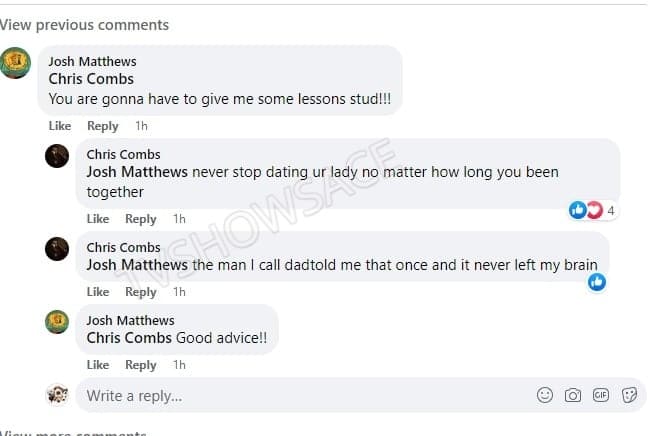662x436 pixels.
Task: Reply to the man I call dad comment
Action: point(141,292)
